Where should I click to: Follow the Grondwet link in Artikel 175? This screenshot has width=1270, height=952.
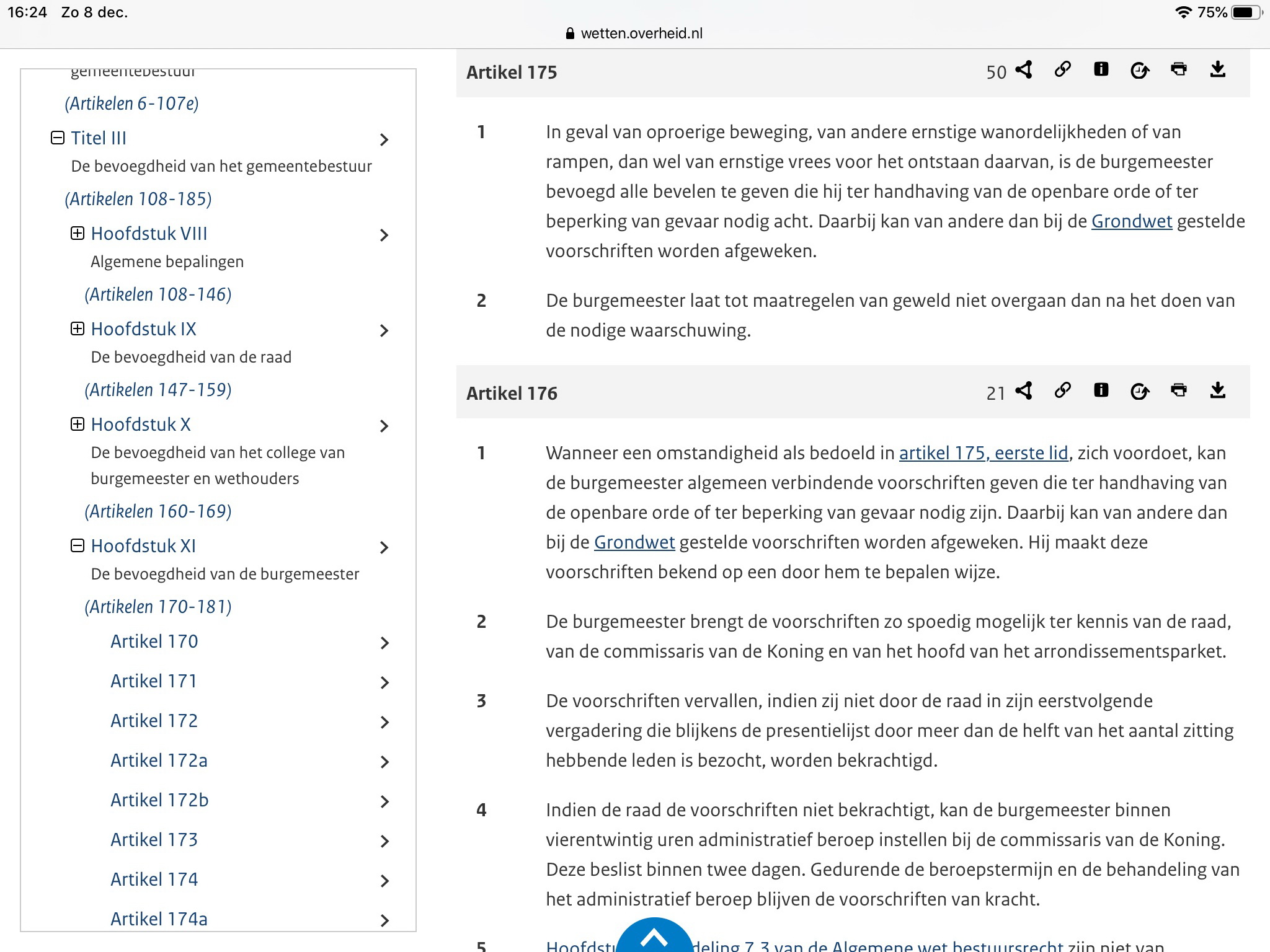(x=1132, y=221)
